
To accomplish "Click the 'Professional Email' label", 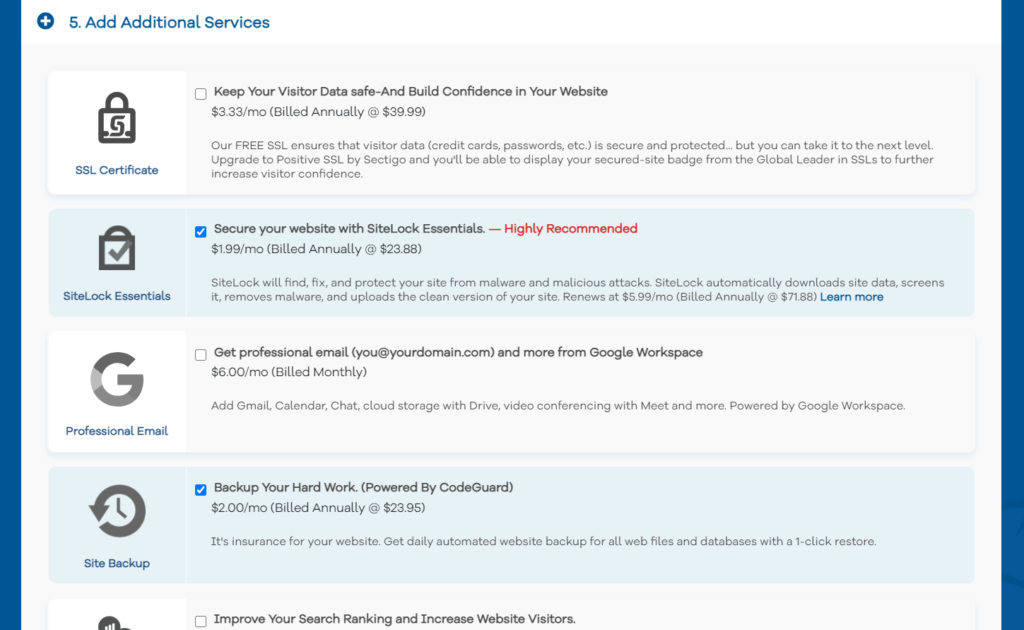I will click(117, 431).
